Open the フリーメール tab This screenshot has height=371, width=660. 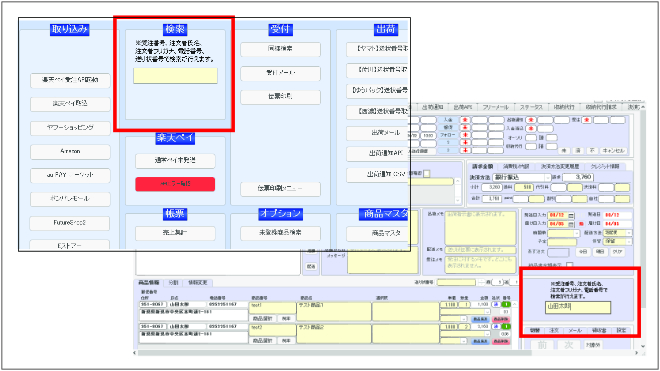pyautogui.click(x=495, y=107)
